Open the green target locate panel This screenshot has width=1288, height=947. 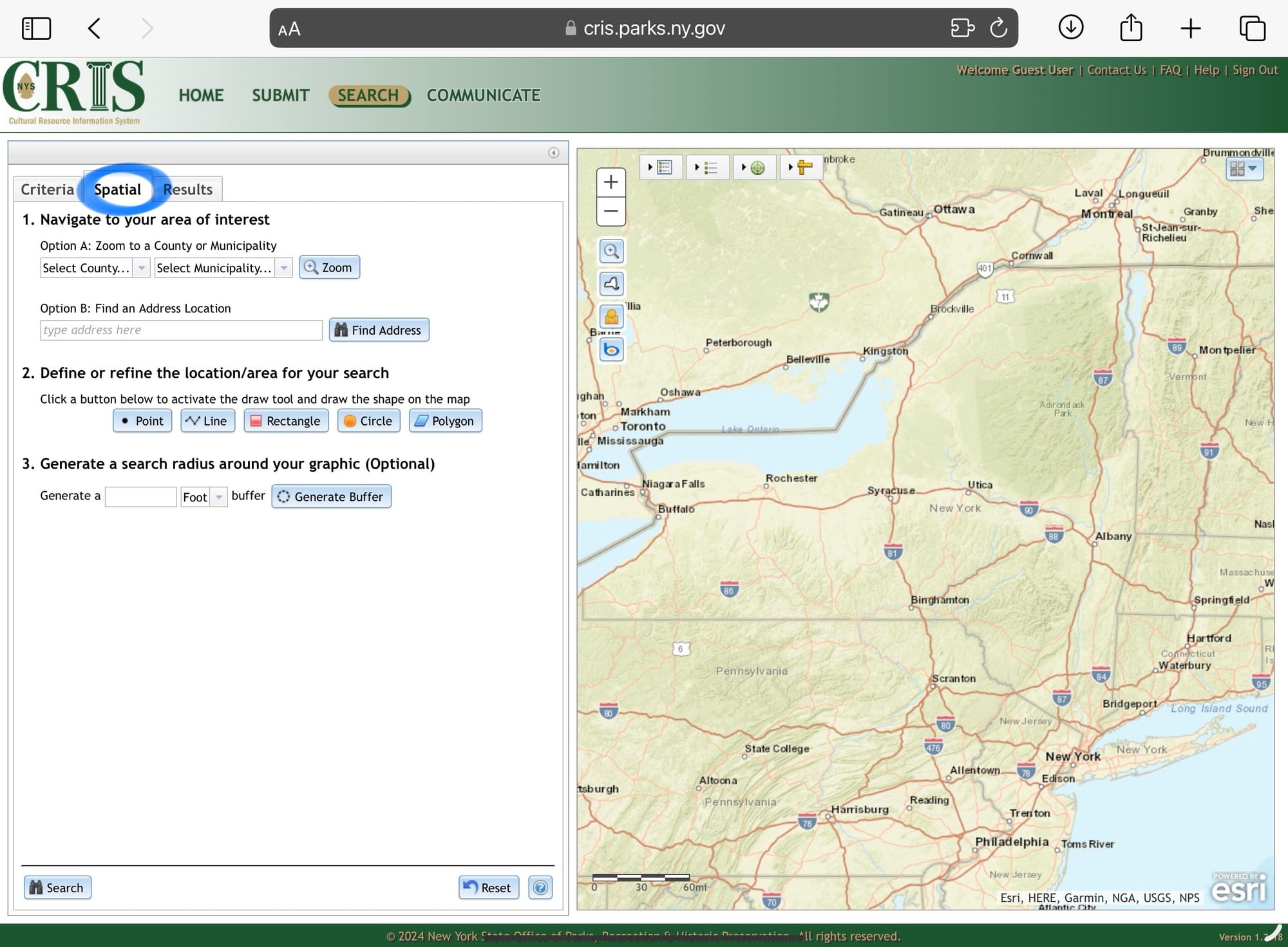[754, 167]
